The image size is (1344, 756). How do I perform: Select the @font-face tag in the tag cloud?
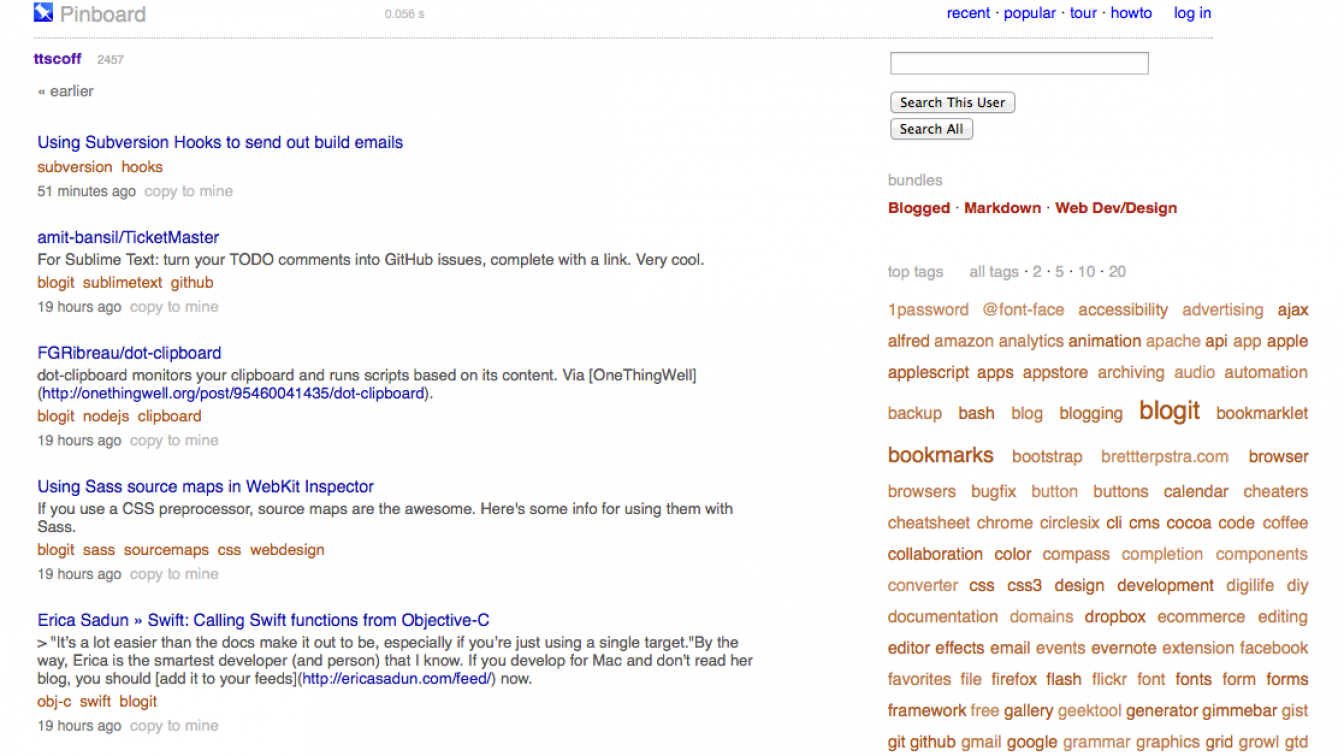(x=1023, y=310)
